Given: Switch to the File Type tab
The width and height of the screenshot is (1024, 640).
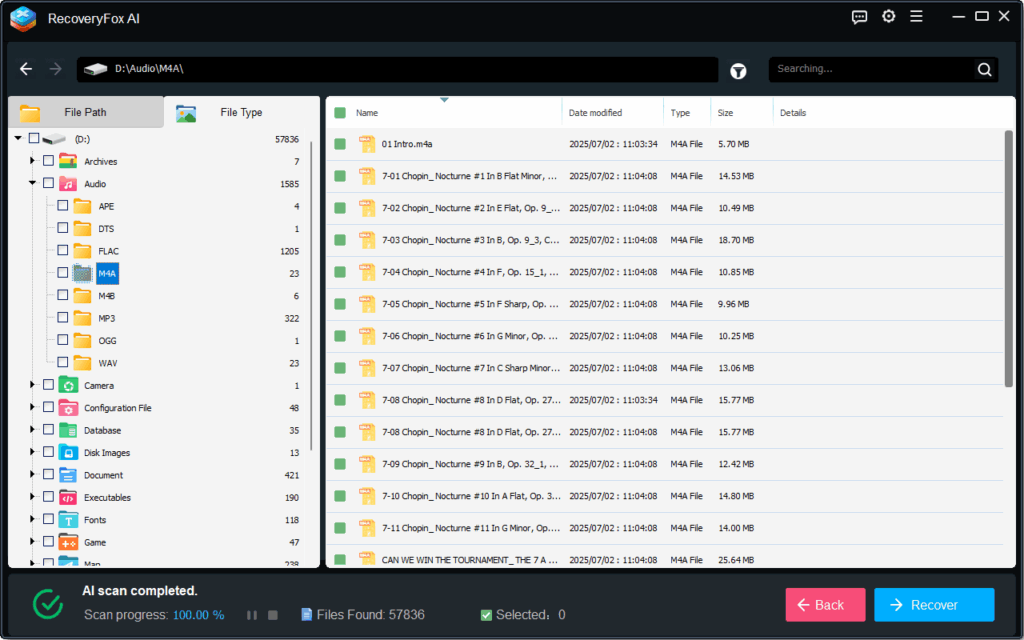Looking at the screenshot, I should tap(241, 112).
